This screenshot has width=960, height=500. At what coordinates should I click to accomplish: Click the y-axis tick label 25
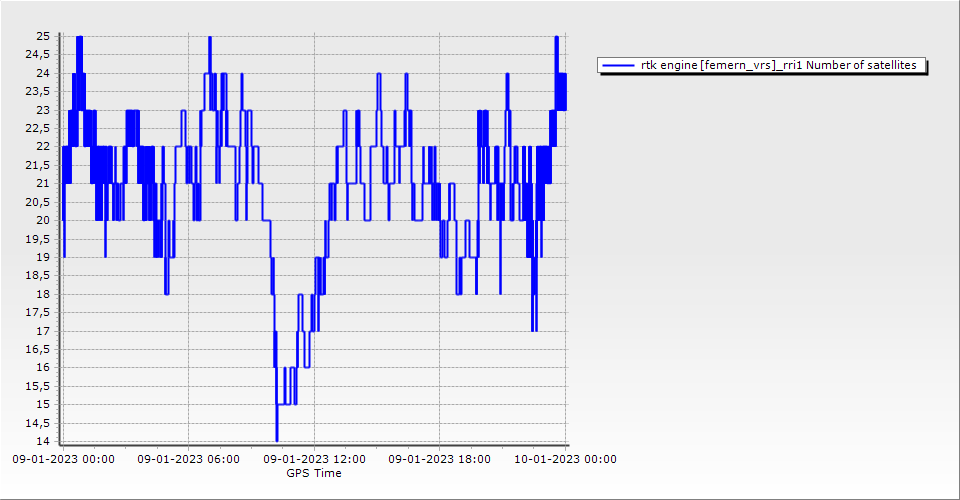click(x=43, y=37)
